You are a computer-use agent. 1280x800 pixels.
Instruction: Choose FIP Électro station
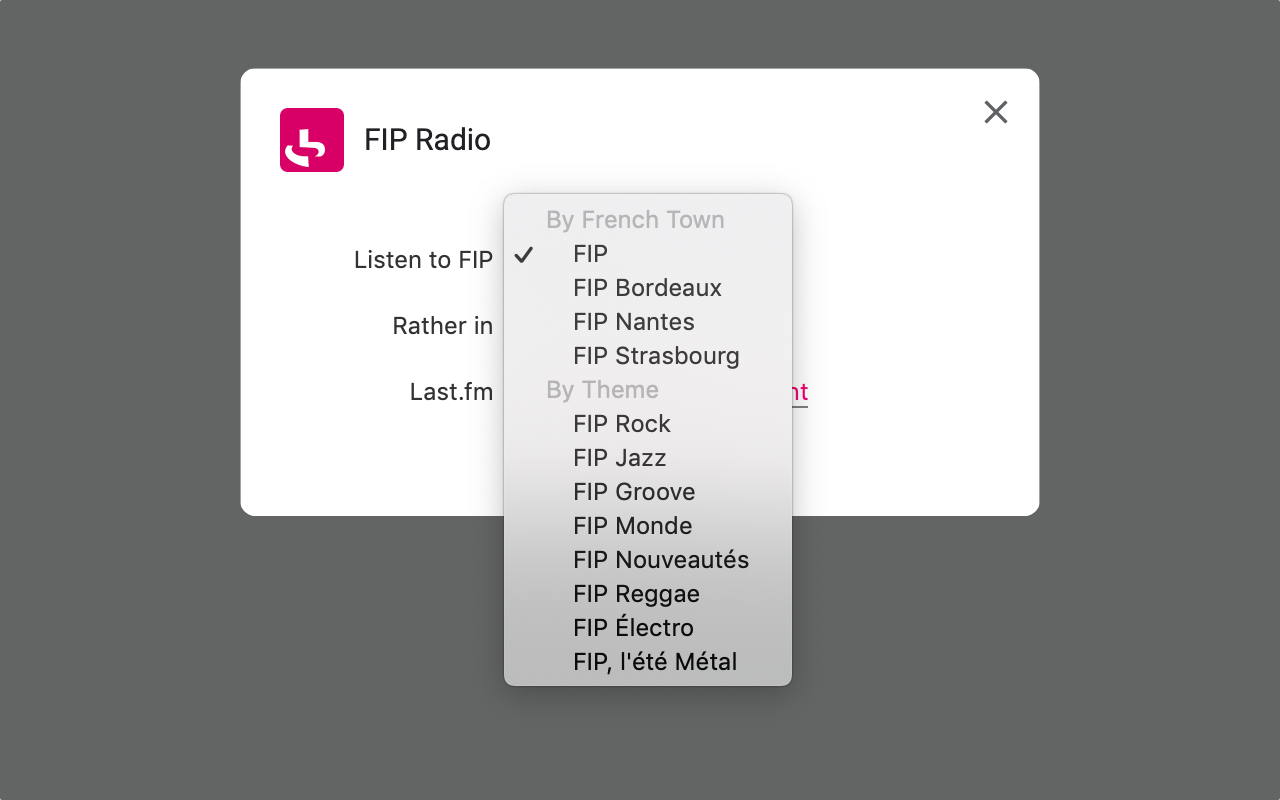(632, 628)
